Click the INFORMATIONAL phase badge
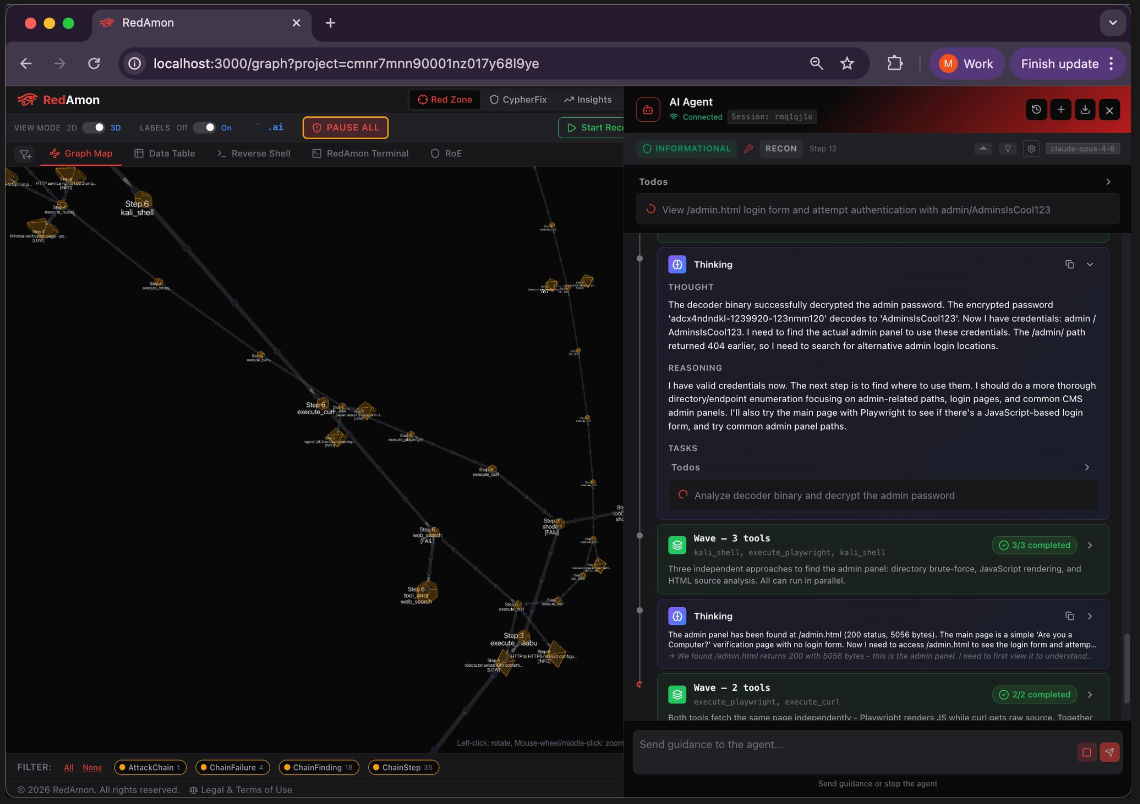The height and width of the screenshot is (804, 1140). (x=686, y=148)
